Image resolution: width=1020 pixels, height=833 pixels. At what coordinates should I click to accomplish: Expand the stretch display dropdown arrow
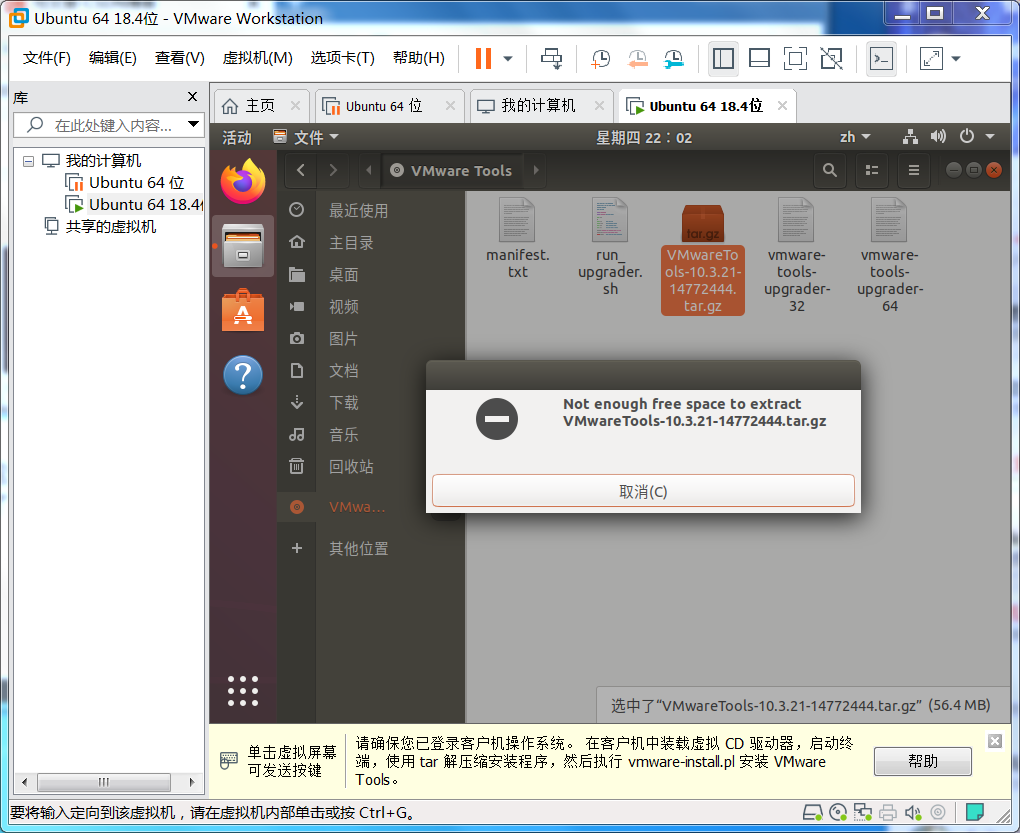click(x=956, y=59)
